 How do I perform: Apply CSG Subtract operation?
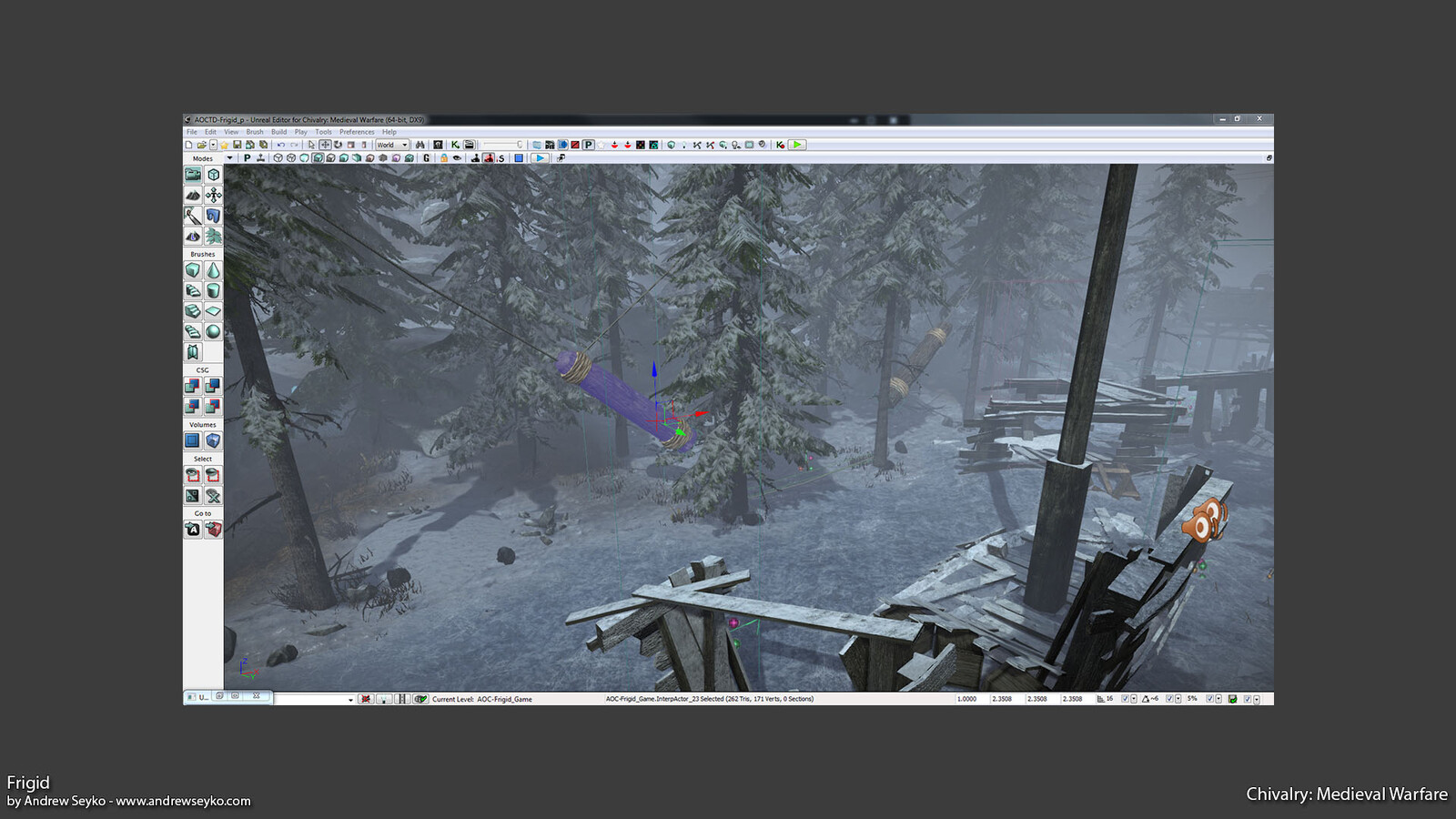(213, 386)
